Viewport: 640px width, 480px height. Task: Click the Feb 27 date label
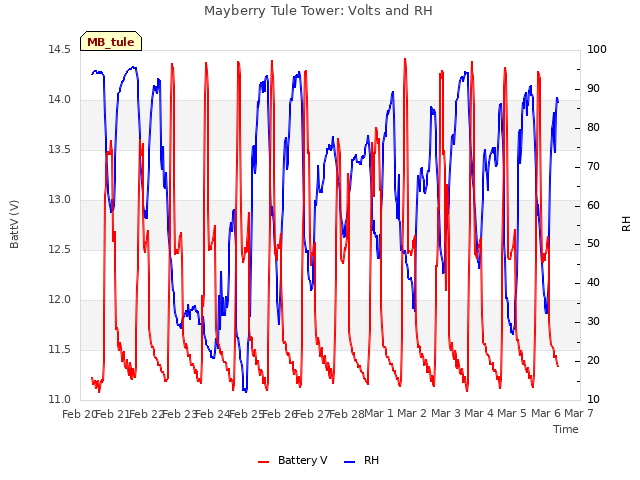[312, 414]
